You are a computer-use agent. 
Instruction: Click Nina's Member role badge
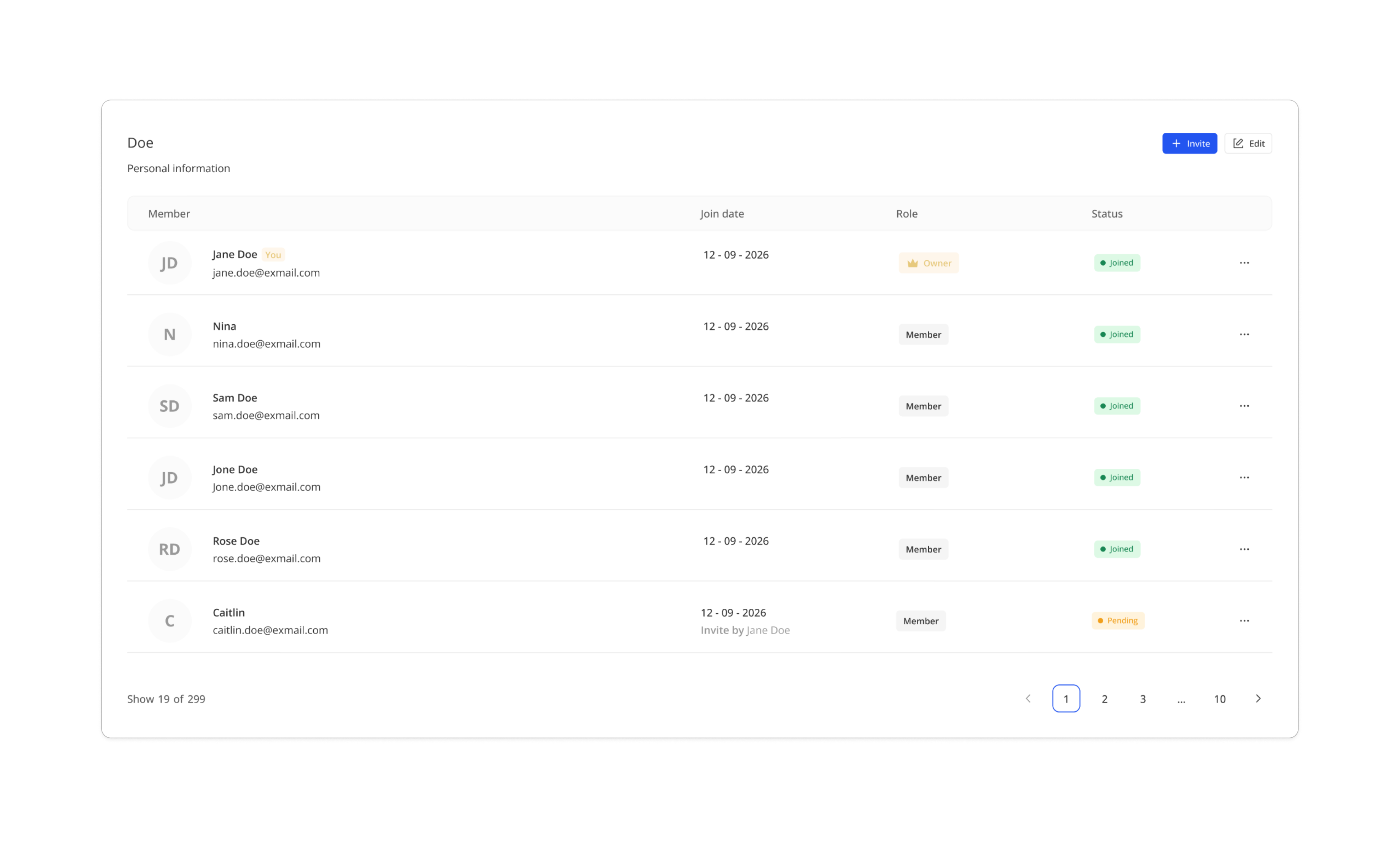pos(923,334)
